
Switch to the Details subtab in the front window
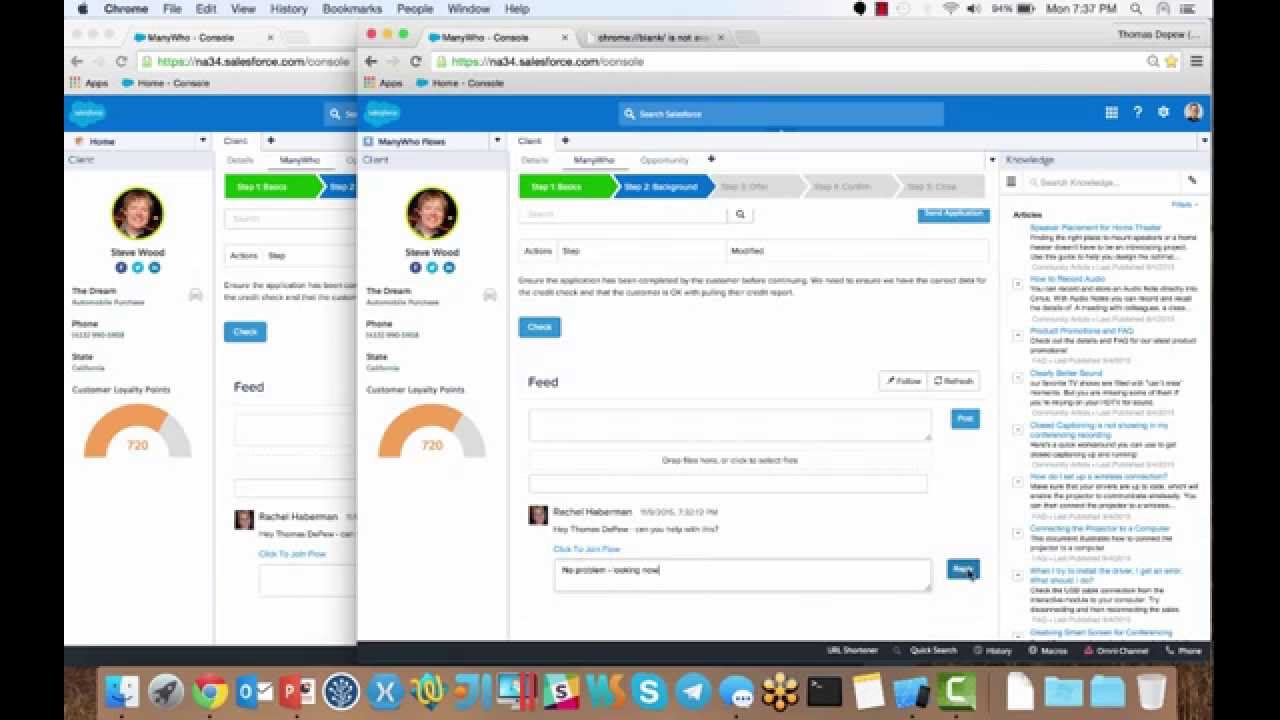535,160
